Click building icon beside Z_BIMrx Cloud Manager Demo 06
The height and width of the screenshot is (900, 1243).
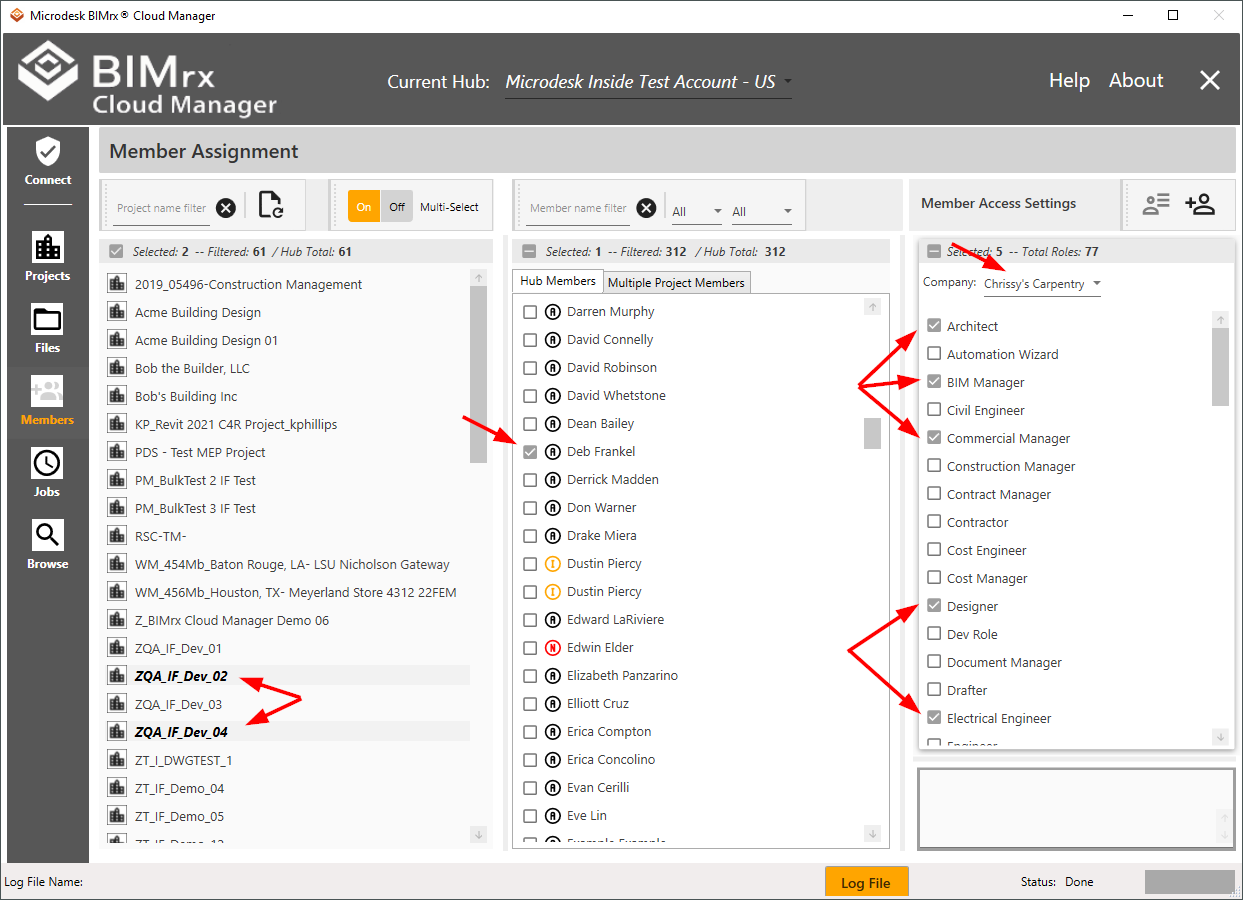(117, 620)
